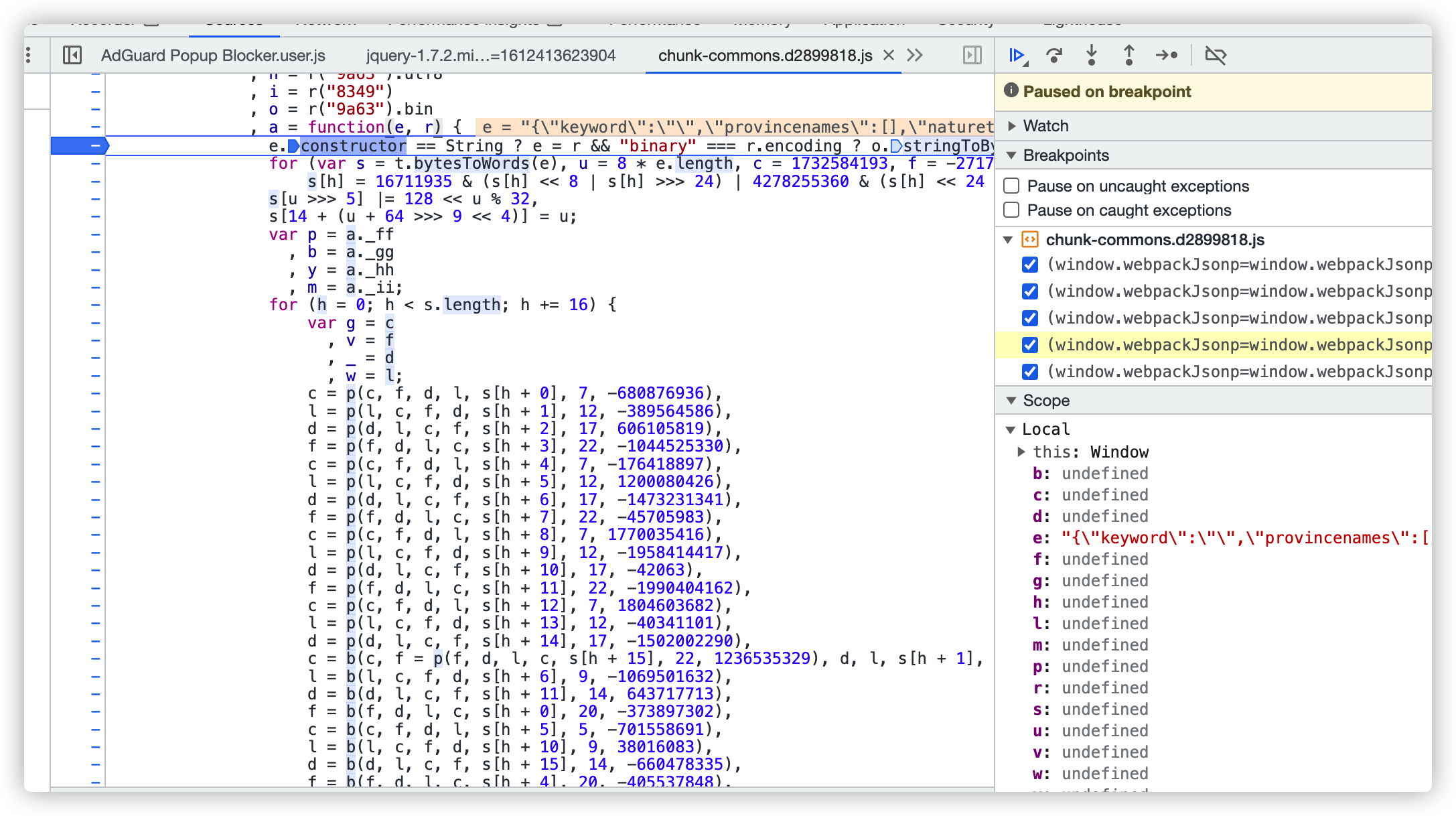The image size is (1456, 816).
Task: Click the r("8349") code line
Action: coord(322,91)
